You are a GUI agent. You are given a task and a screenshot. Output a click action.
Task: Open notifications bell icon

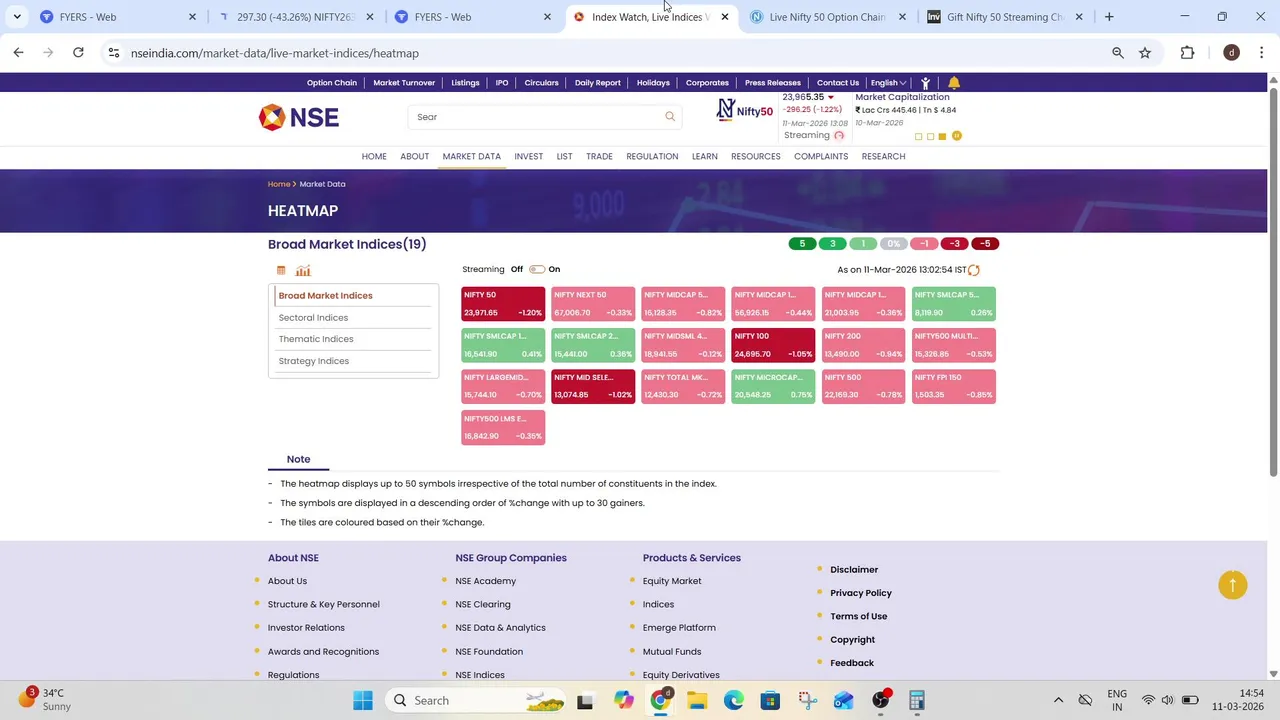coord(954,83)
